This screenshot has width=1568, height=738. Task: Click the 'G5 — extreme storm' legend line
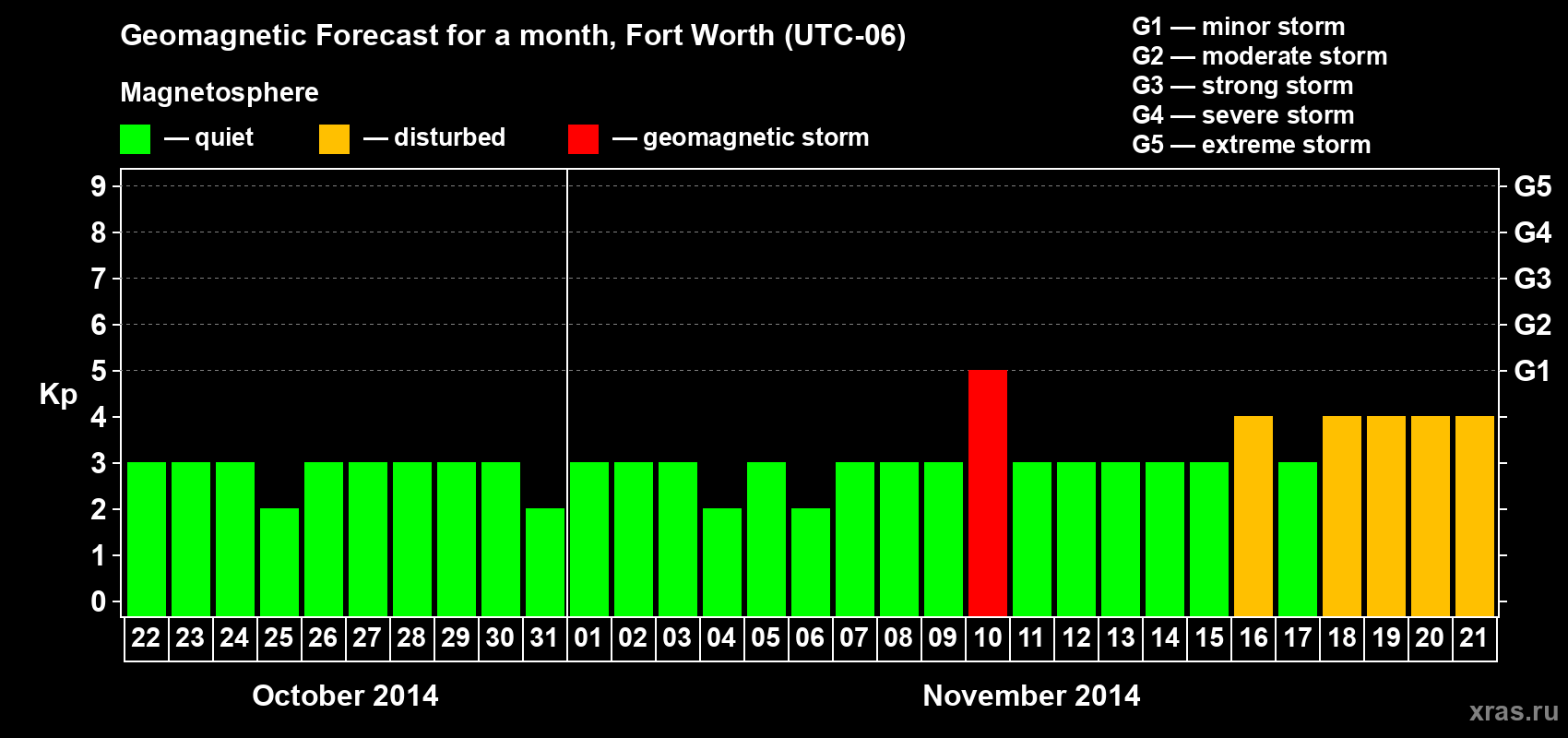1252,145
